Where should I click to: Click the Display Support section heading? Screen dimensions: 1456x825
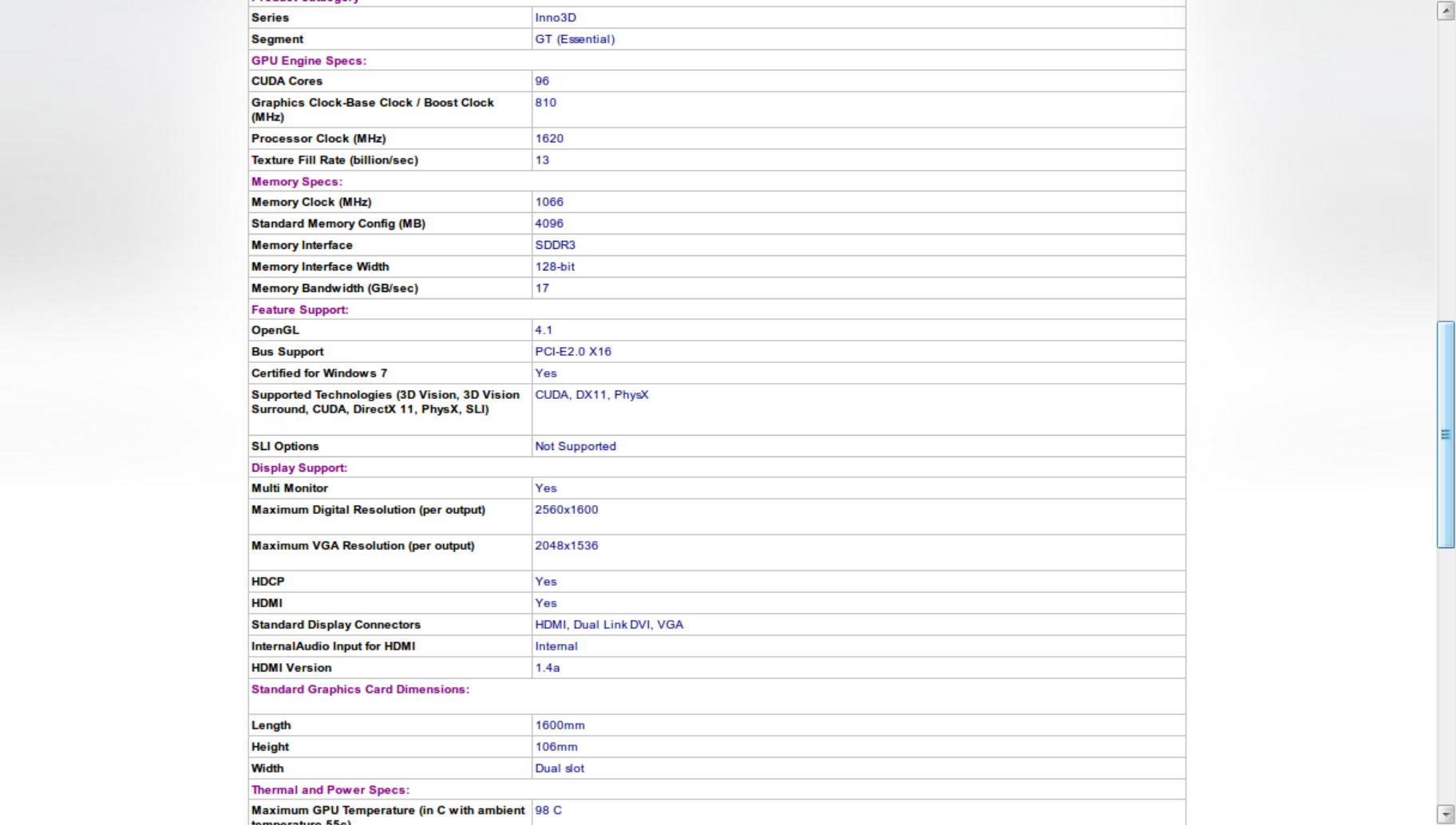pyautogui.click(x=299, y=468)
